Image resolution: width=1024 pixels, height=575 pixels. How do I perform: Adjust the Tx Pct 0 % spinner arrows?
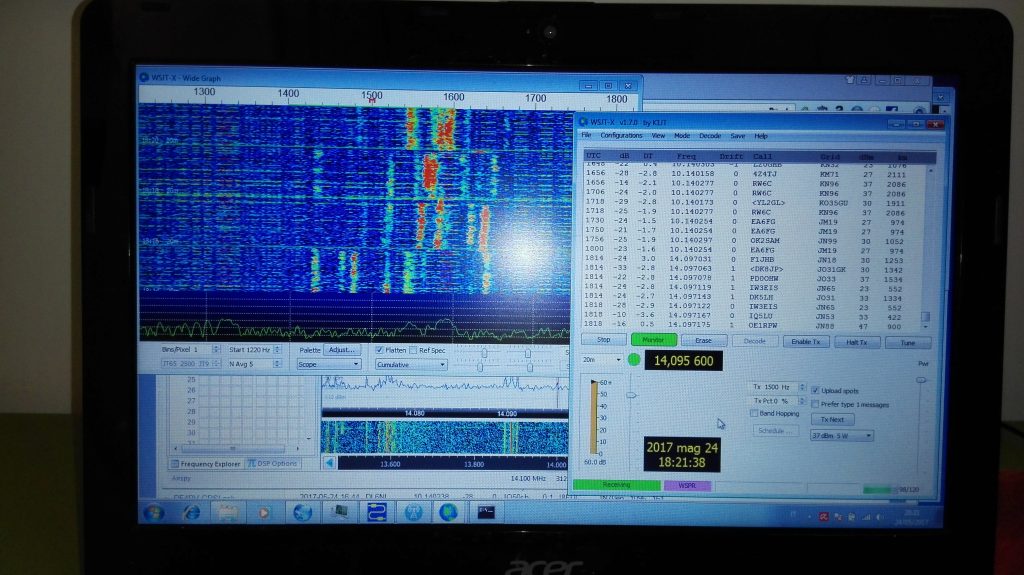(802, 401)
